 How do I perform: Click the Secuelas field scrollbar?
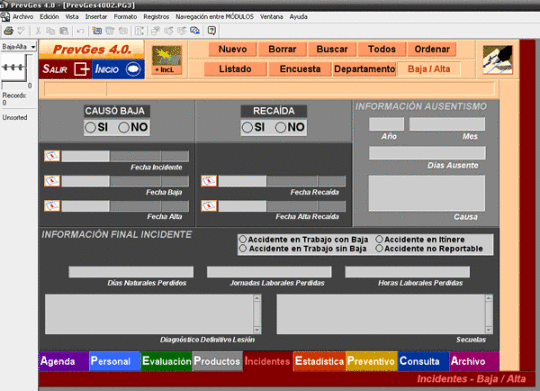tap(489, 314)
